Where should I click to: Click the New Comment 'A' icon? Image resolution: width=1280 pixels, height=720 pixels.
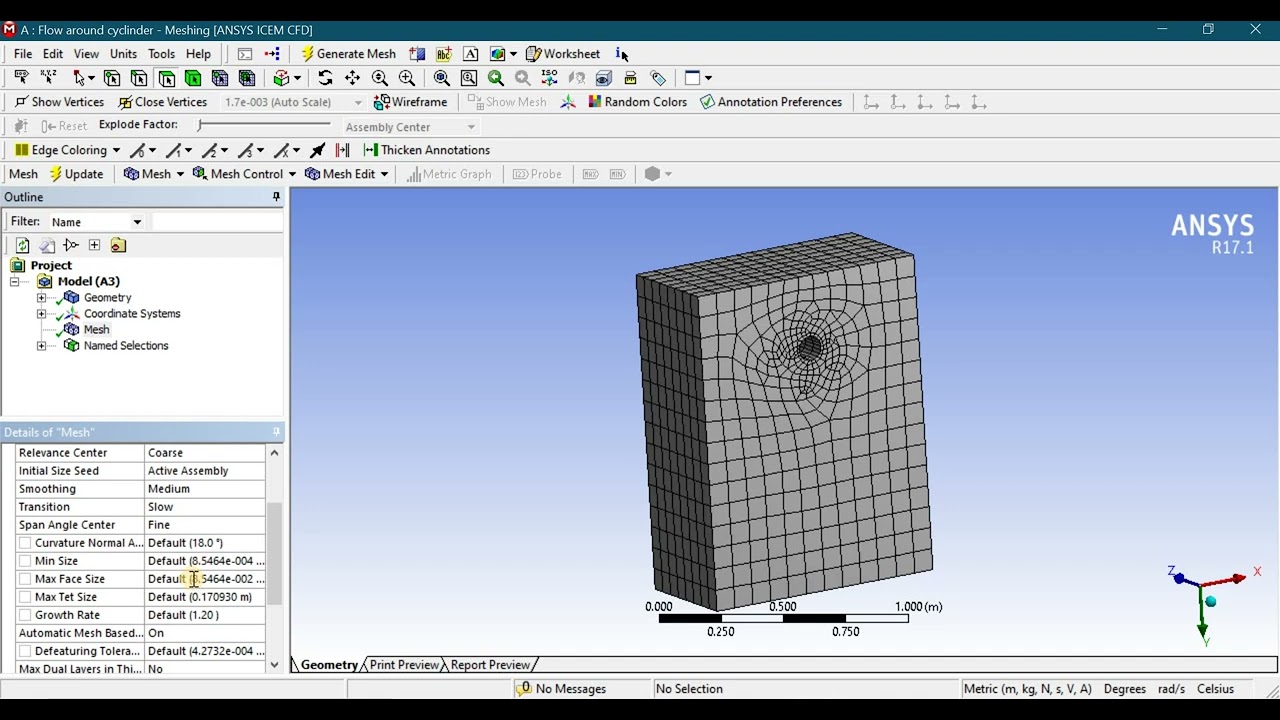coord(470,54)
